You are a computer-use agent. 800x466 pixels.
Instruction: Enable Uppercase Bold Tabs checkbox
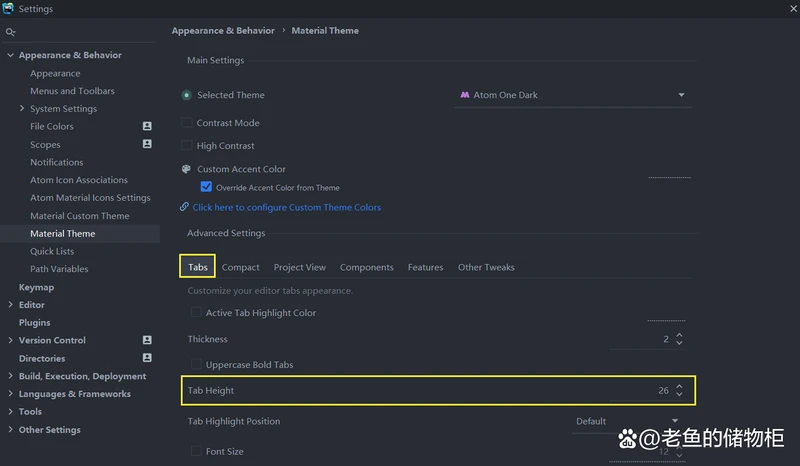tap(196, 364)
